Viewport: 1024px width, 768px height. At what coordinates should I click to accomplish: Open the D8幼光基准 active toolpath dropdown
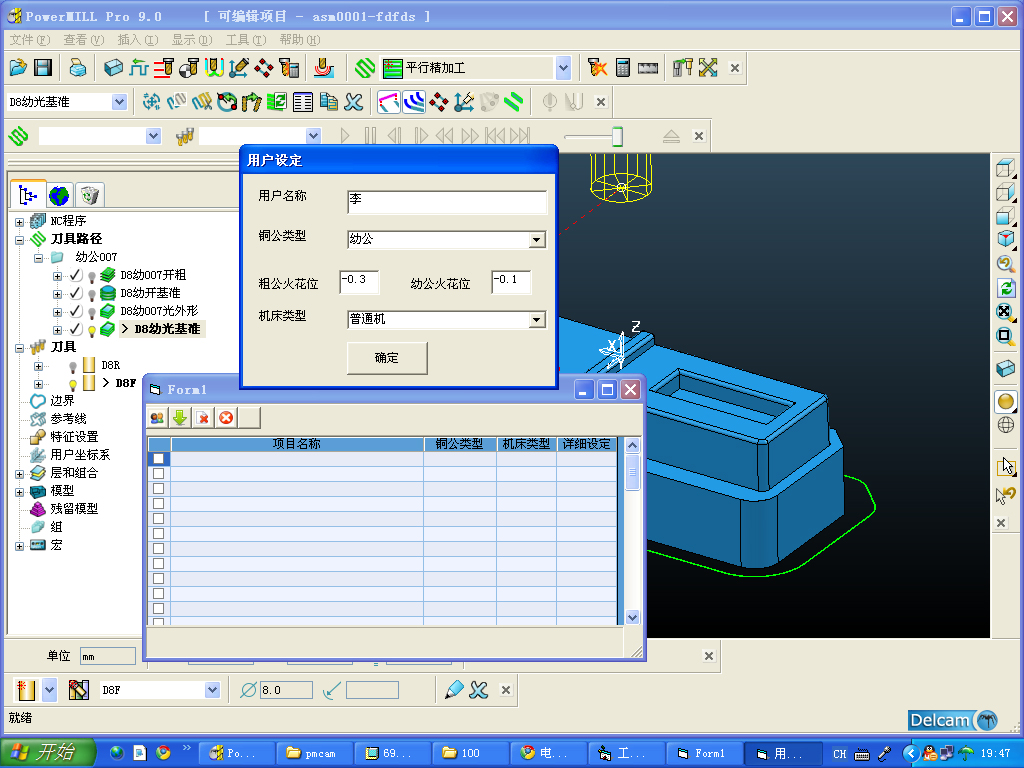(119, 102)
